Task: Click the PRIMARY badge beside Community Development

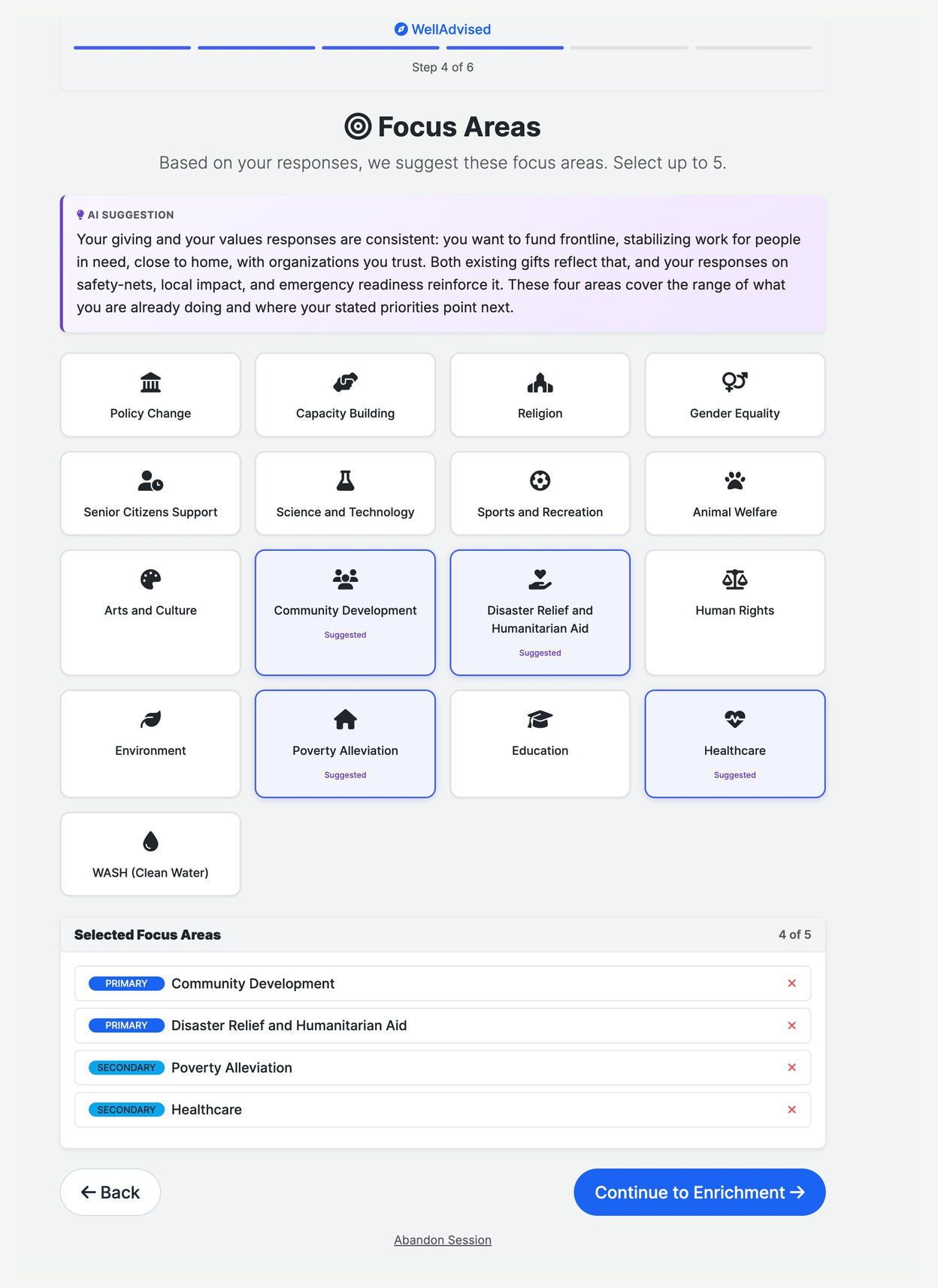Action: [126, 983]
